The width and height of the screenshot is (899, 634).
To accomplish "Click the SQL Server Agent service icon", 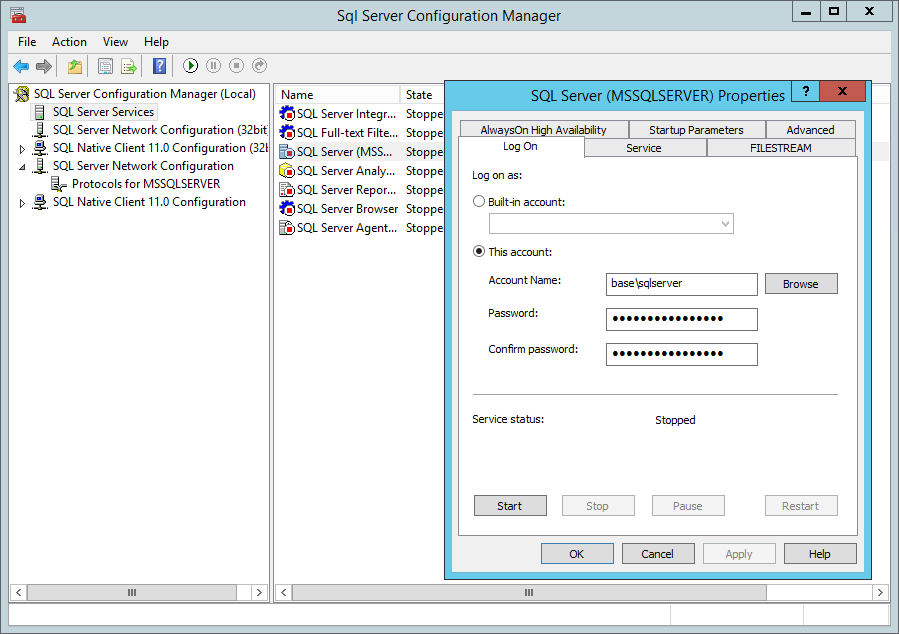I will point(287,228).
